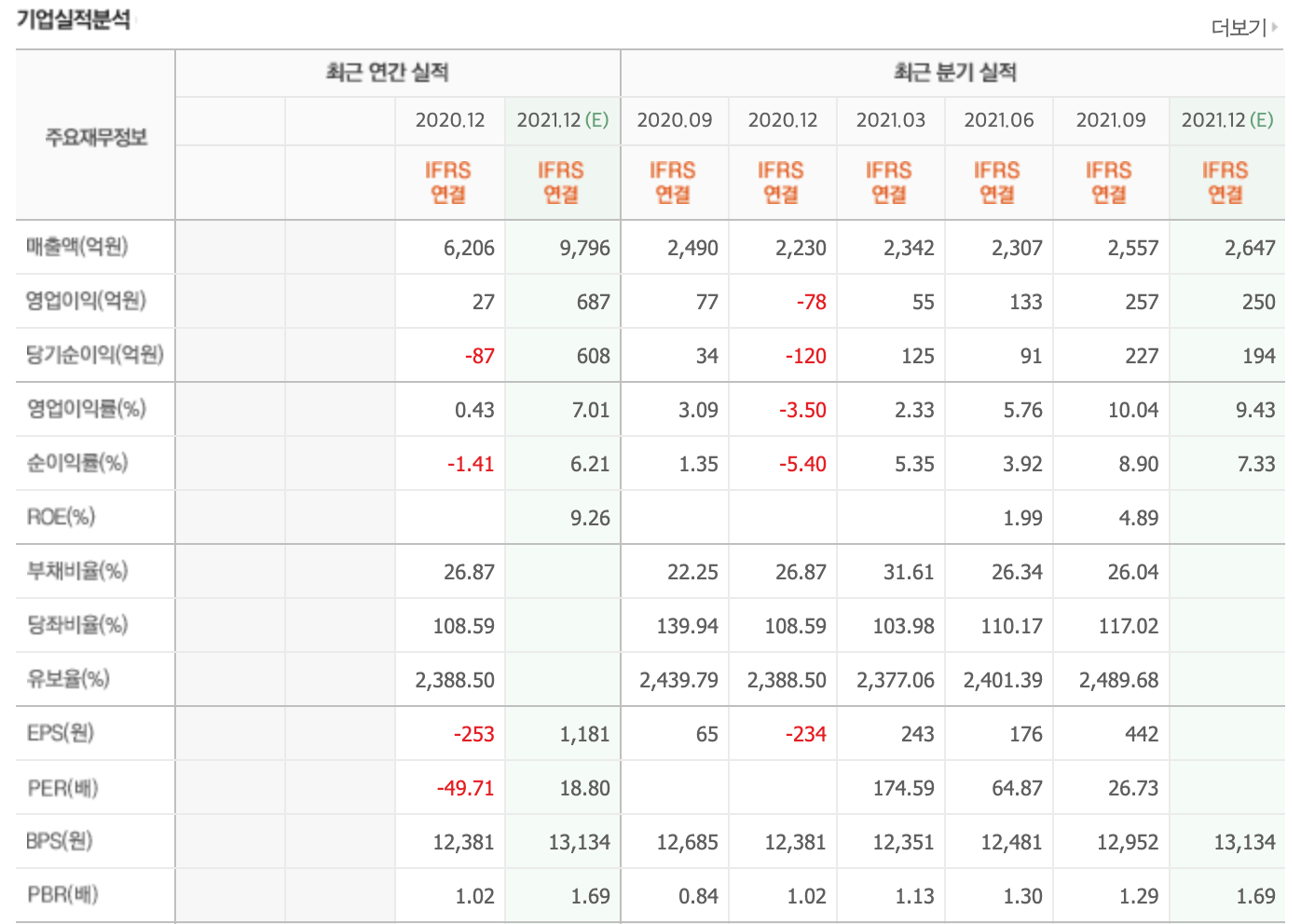Select the PBR(배) row label
The width and height of the screenshot is (1301, 924).
pyautogui.click(x=62, y=895)
